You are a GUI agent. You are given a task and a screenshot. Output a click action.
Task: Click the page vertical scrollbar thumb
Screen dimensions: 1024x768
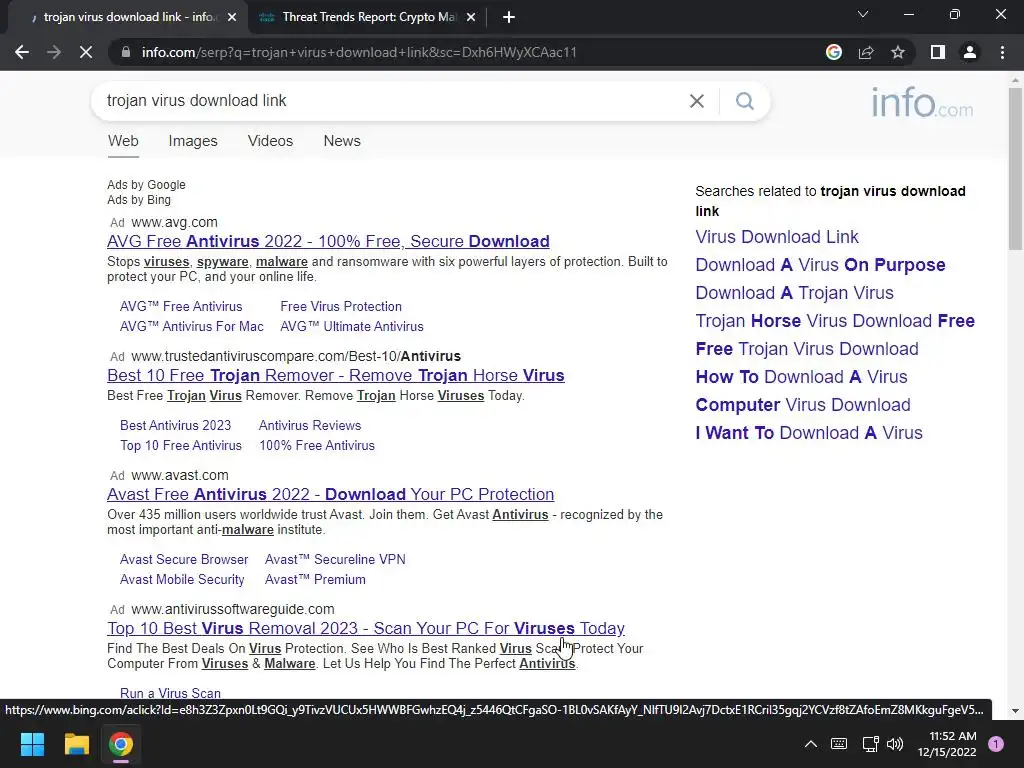click(1015, 168)
